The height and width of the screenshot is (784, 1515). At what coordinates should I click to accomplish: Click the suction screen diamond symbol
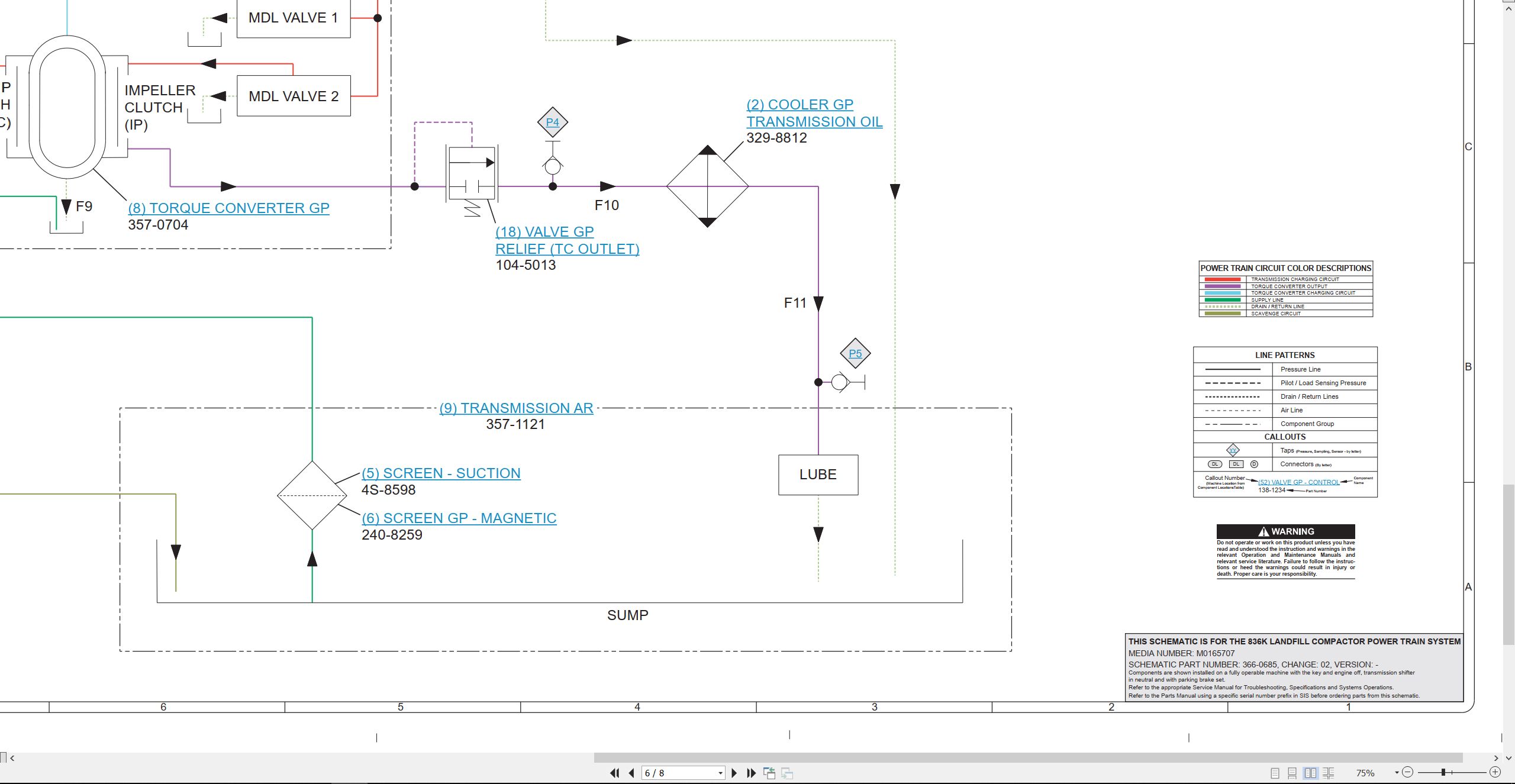pyautogui.click(x=312, y=495)
